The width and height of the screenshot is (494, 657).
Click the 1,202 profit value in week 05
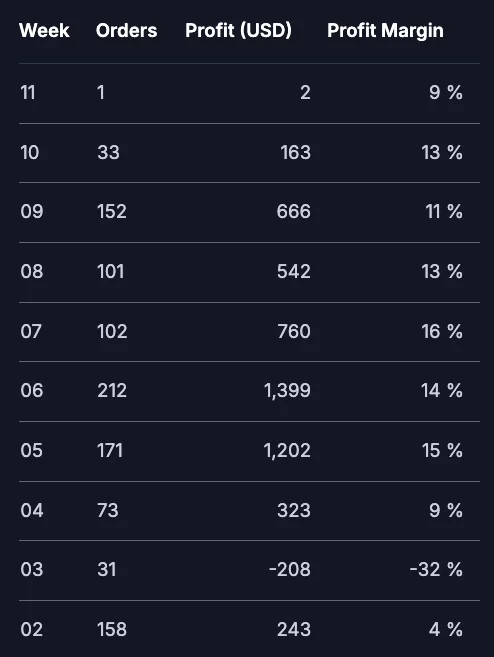tap(287, 451)
